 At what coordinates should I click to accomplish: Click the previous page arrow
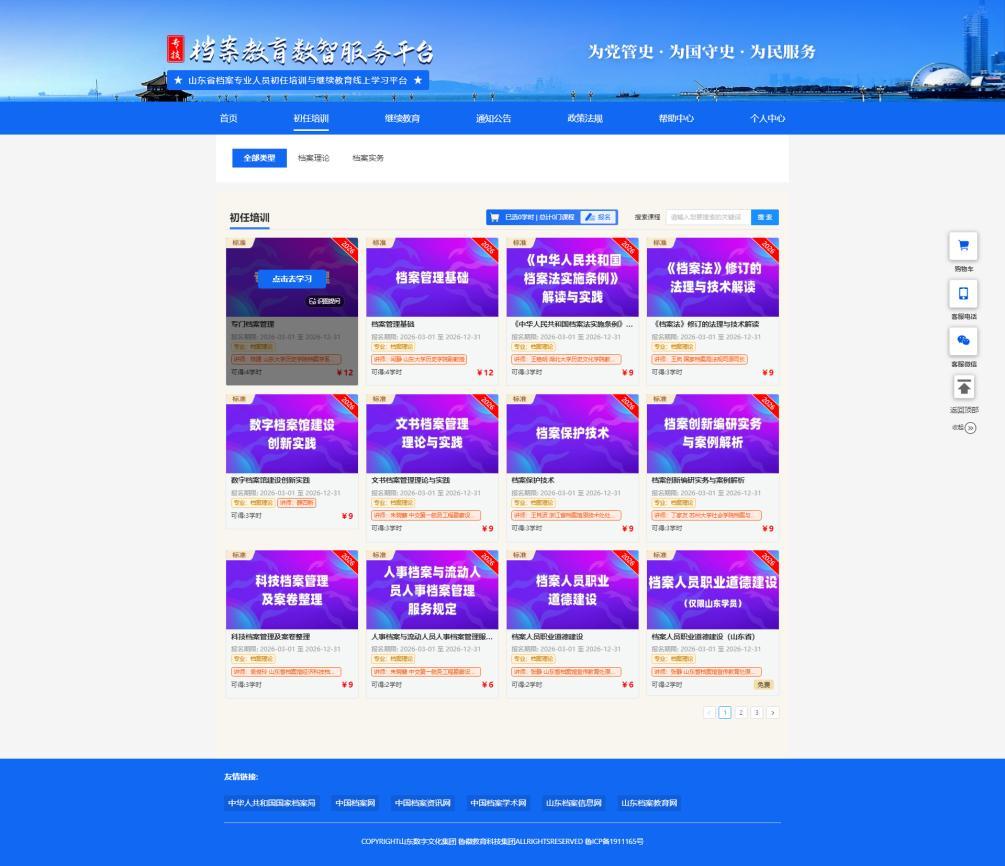710,712
